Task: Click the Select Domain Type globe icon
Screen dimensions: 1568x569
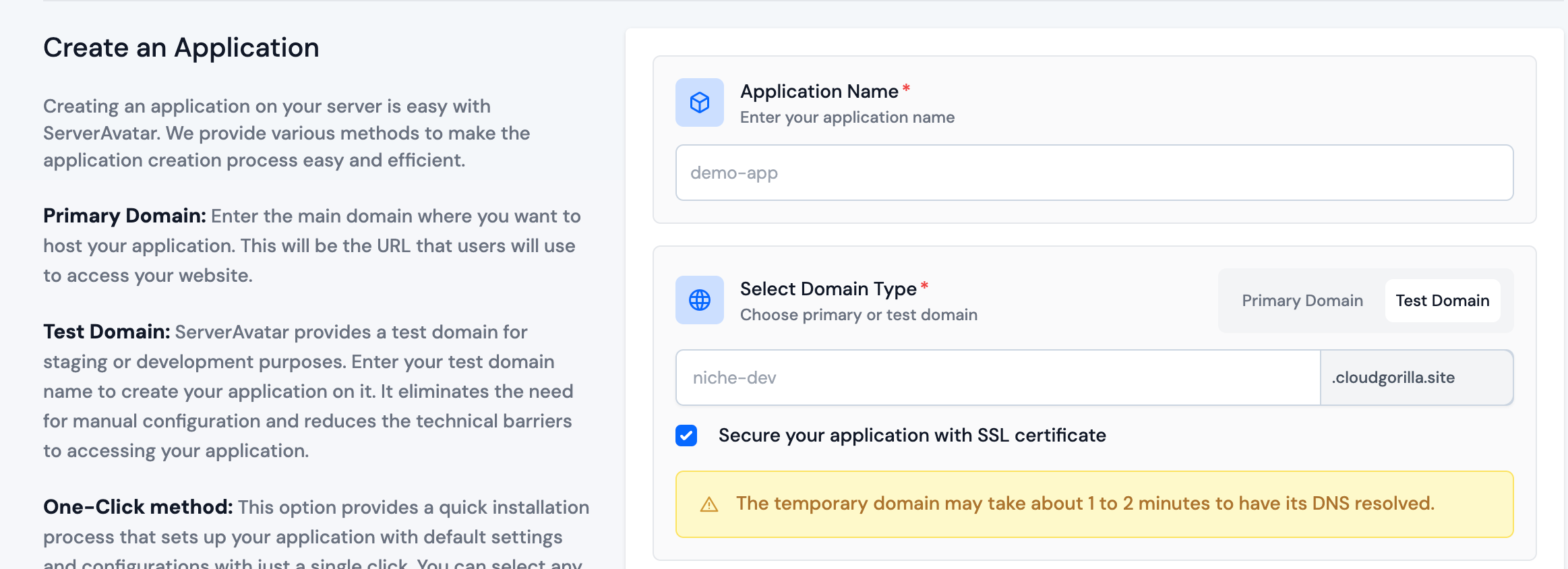Action: (700, 300)
